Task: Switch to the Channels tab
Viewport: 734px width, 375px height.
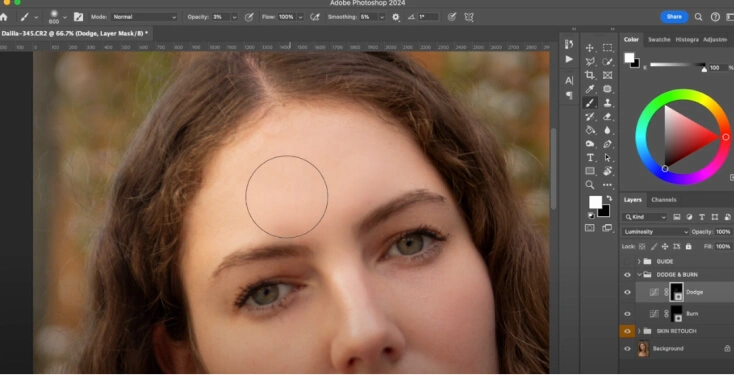Action: click(x=663, y=200)
